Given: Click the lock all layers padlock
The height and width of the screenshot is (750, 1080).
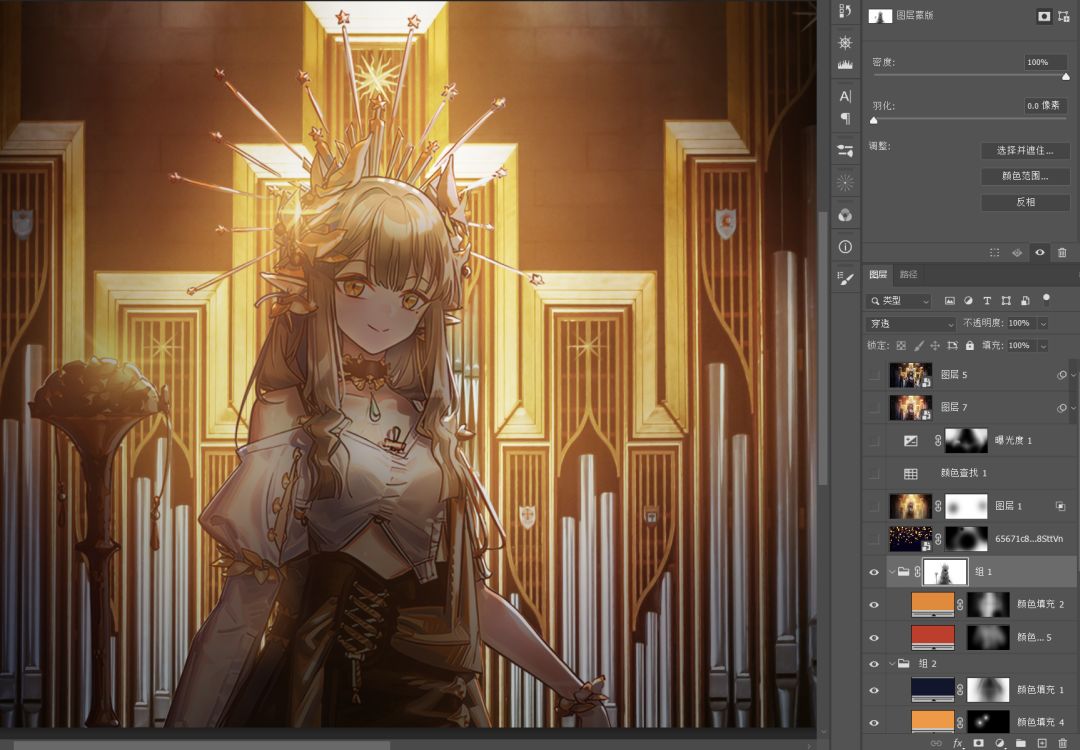Looking at the screenshot, I should click(969, 345).
